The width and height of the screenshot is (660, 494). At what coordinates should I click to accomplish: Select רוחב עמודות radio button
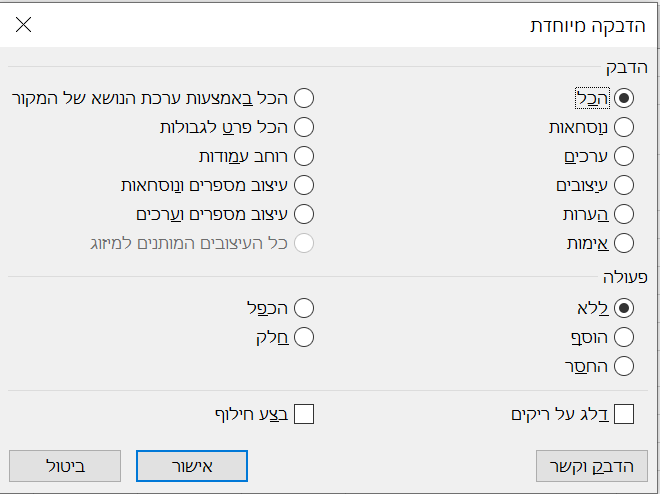click(304, 156)
